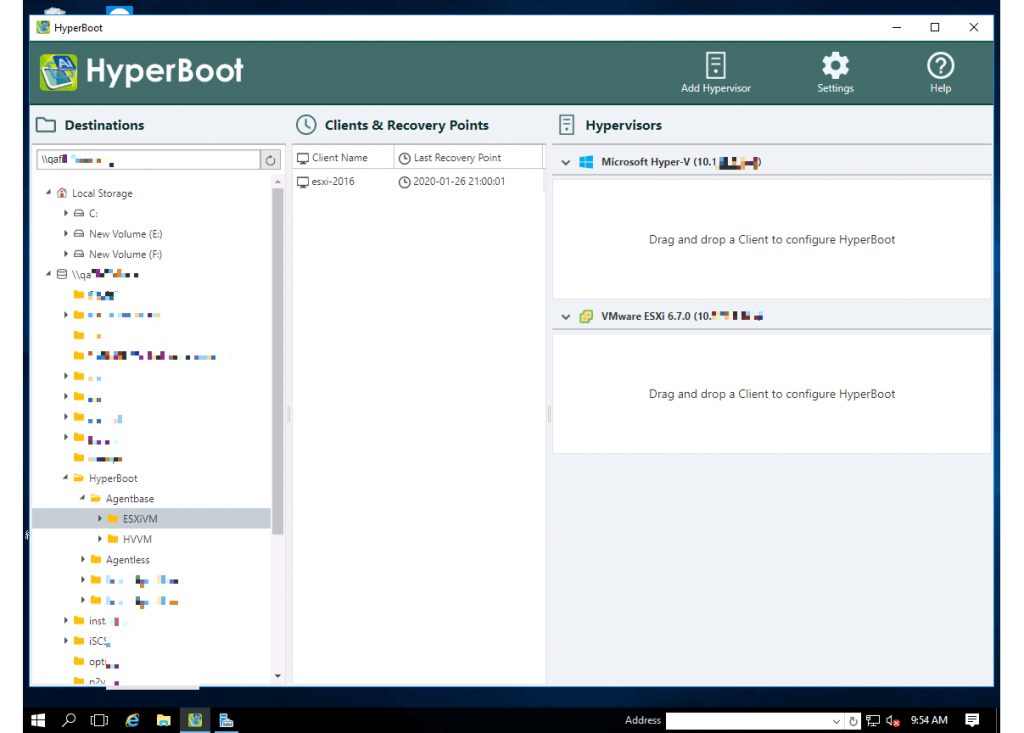The height and width of the screenshot is (733, 1024).
Task: Open the Windows Start menu
Action: pyautogui.click(x=37, y=719)
